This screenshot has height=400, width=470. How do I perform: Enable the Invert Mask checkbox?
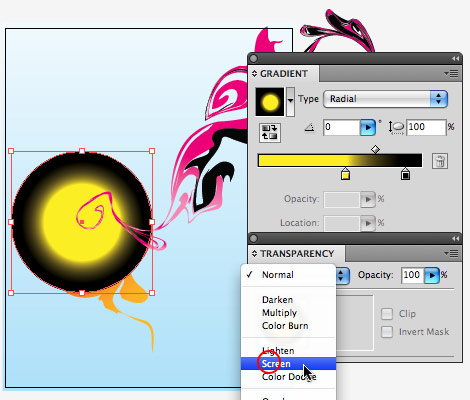tap(387, 332)
